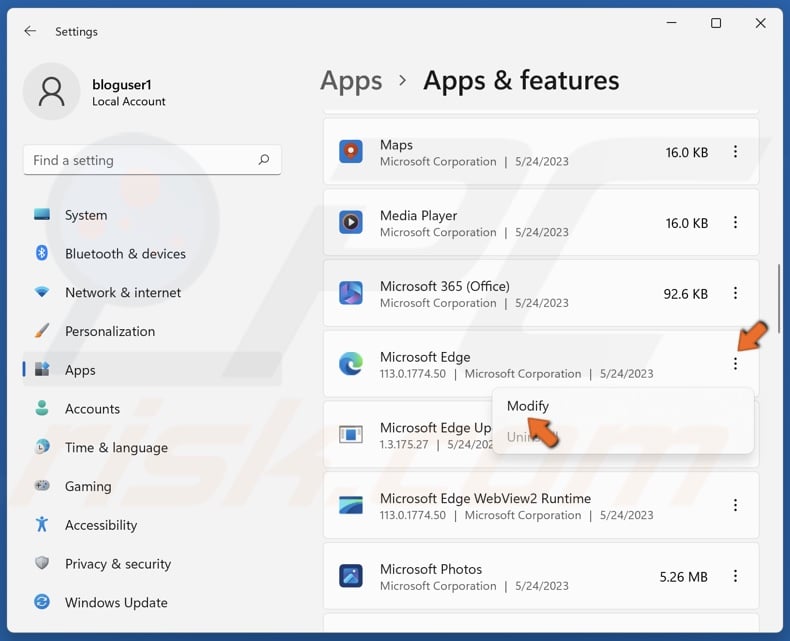Click the Edge WebView2 Runtime icon
Viewport: 790px width, 641px height.
pos(351,505)
